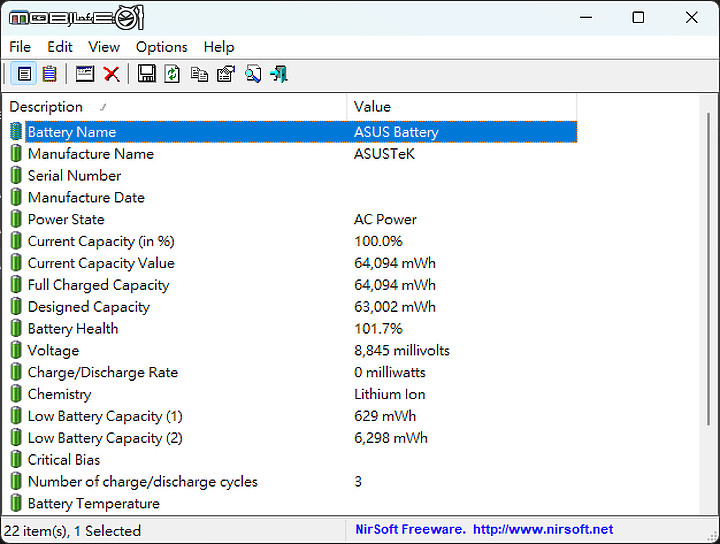Click battery icon beside Designed Capacity
720x544 pixels.
(16, 307)
